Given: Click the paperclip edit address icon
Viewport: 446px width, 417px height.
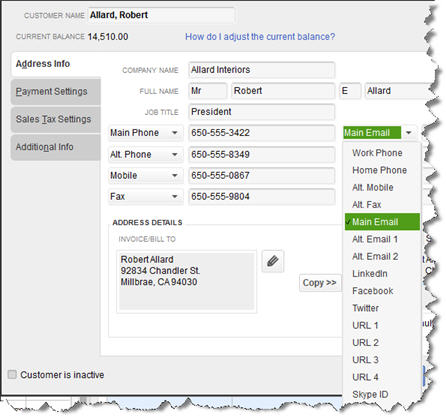Looking at the screenshot, I should pyautogui.click(x=273, y=261).
